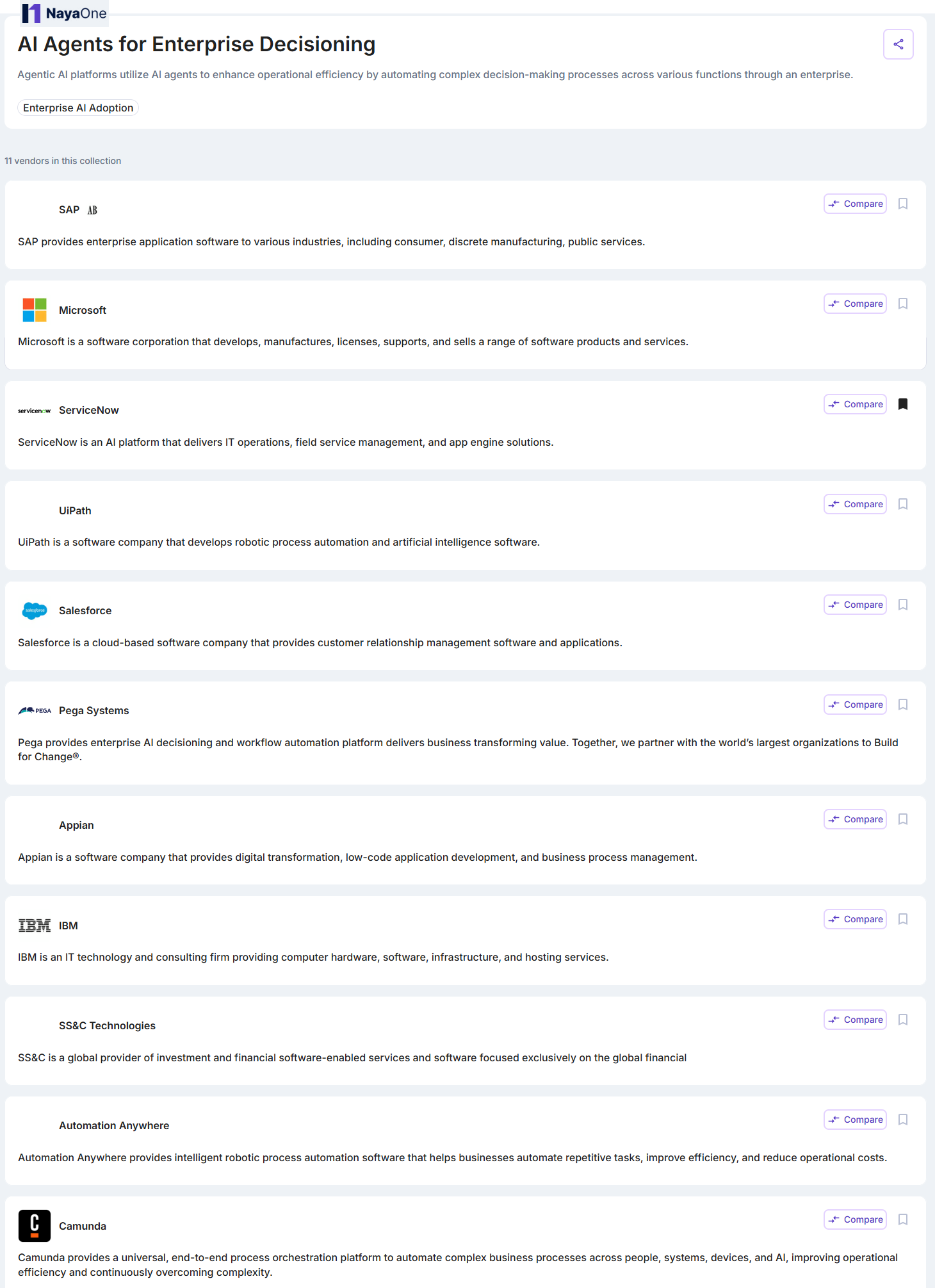
Task: Click the ServiceNow logo
Action: pos(35,411)
